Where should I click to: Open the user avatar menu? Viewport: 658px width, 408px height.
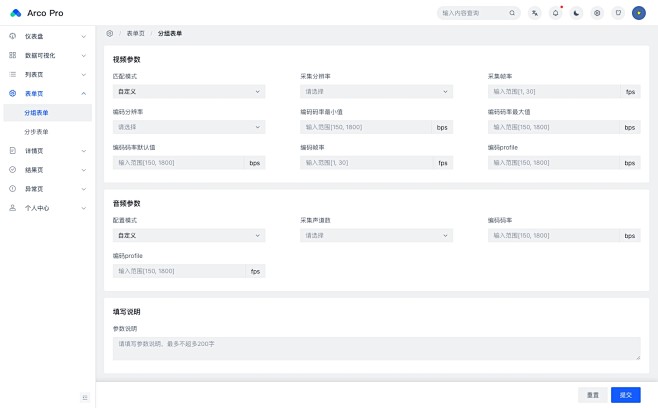point(639,13)
